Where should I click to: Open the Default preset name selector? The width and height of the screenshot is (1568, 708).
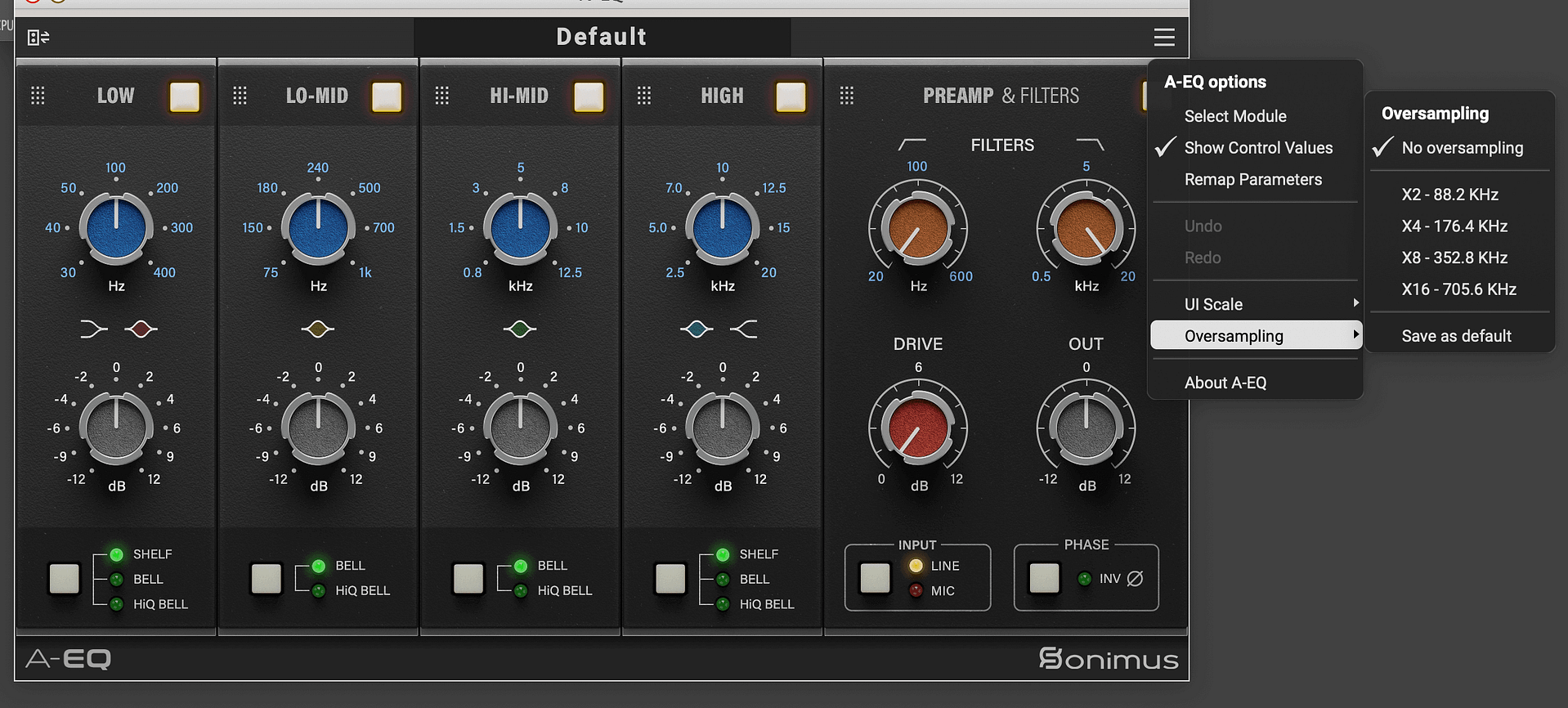pos(602,37)
